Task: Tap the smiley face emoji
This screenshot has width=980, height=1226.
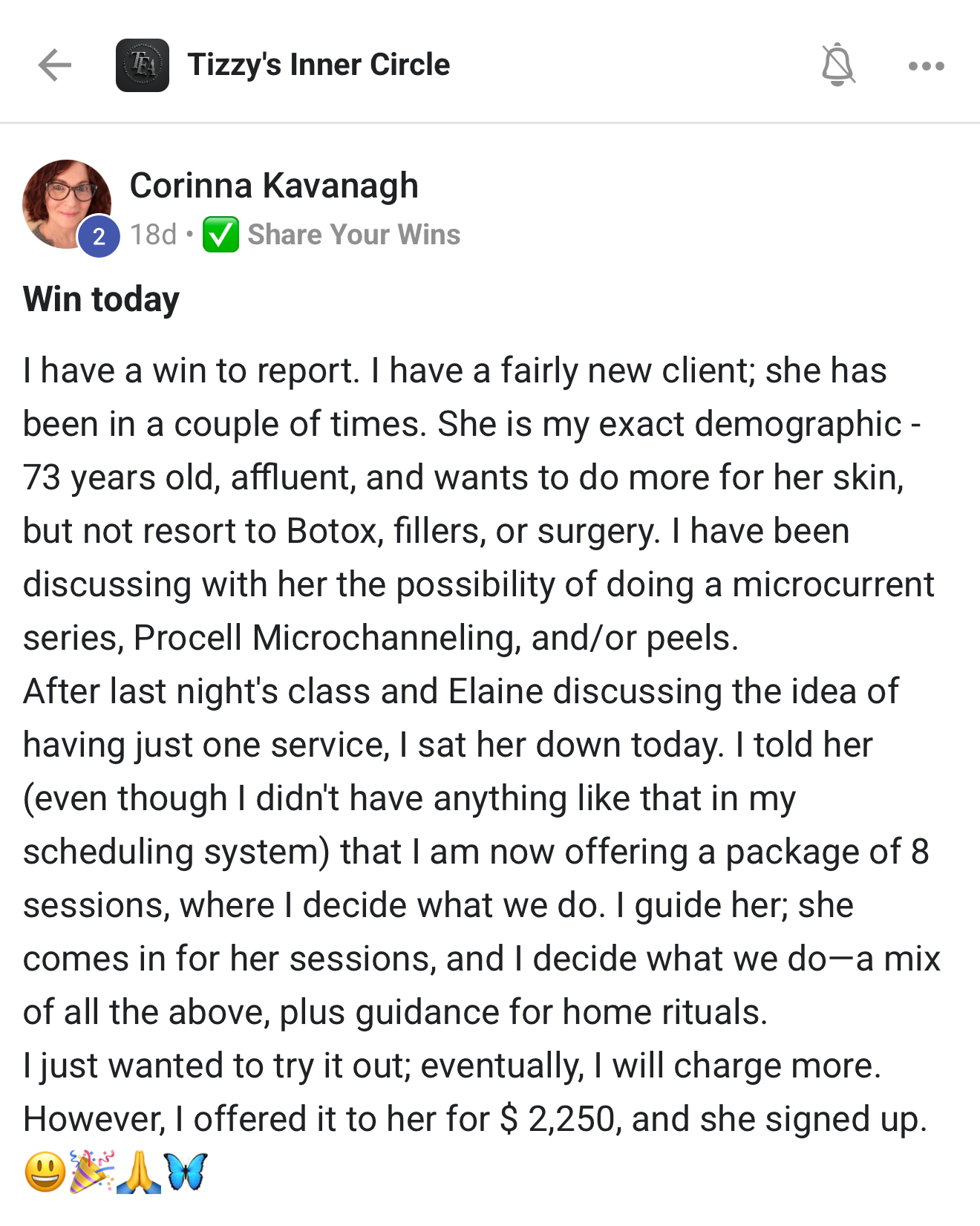Action: (x=45, y=1172)
